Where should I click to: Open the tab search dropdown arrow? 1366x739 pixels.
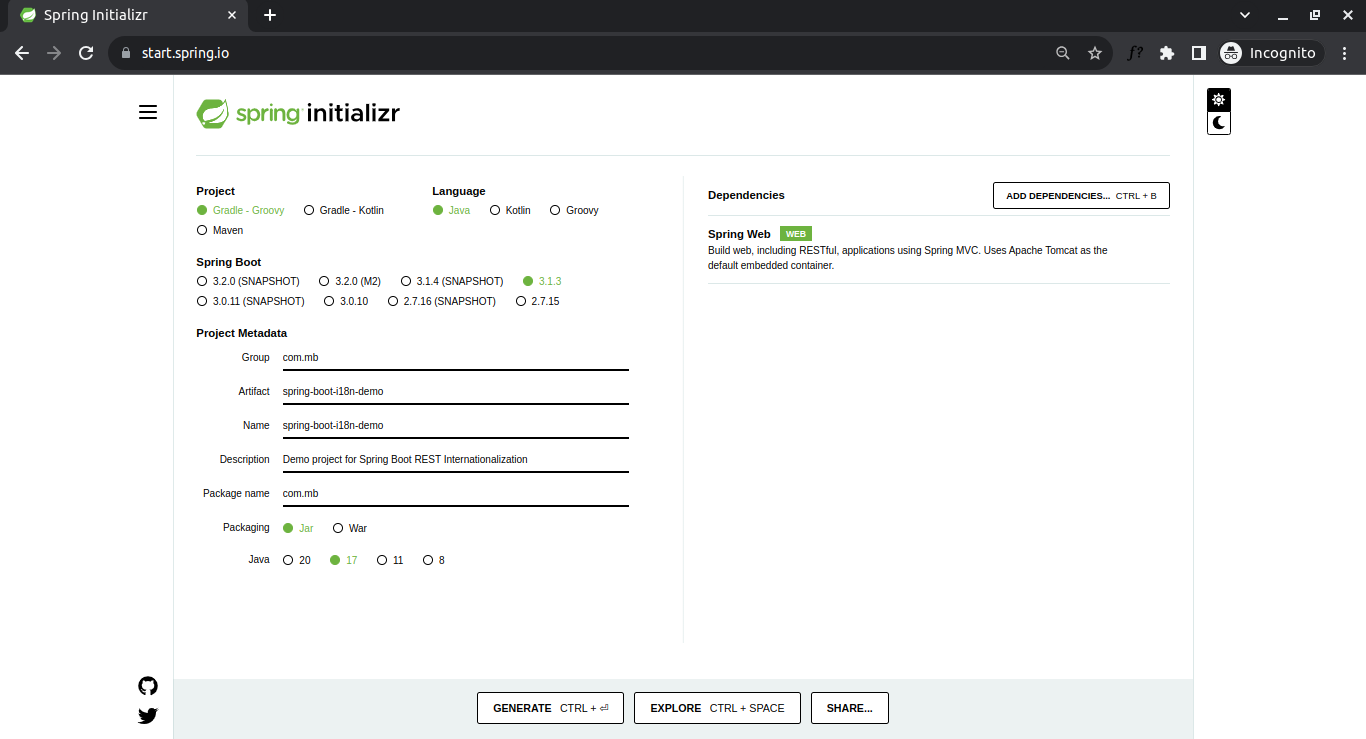pyautogui.click(x=1245, y=15)
